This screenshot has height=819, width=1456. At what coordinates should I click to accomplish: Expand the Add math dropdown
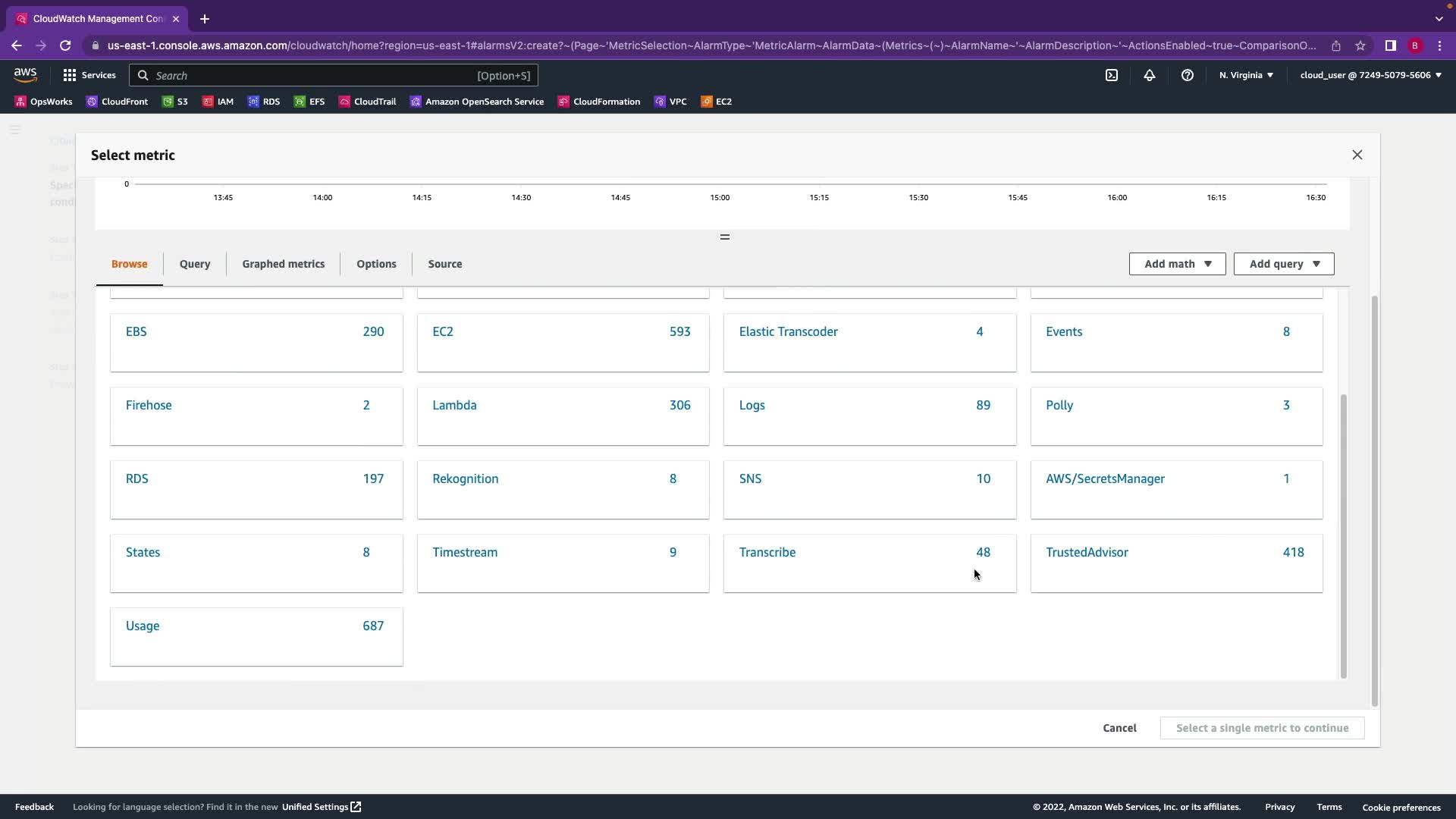click(x=1177, y=264)
